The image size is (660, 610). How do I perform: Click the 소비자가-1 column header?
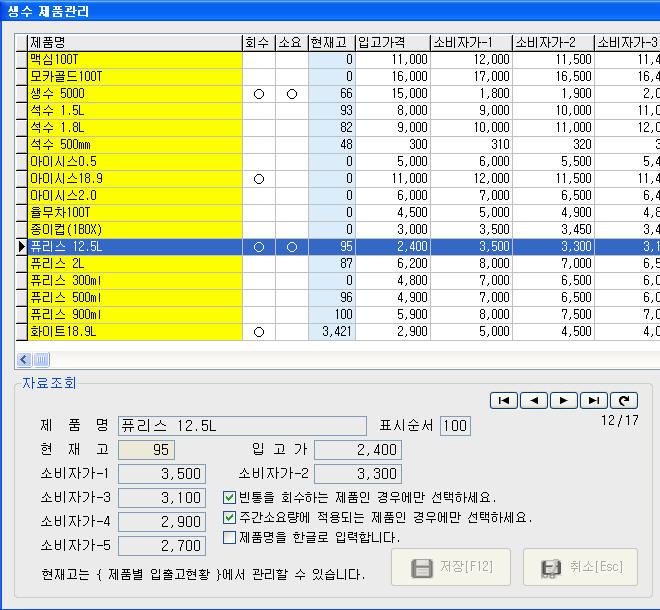(471, 43)
